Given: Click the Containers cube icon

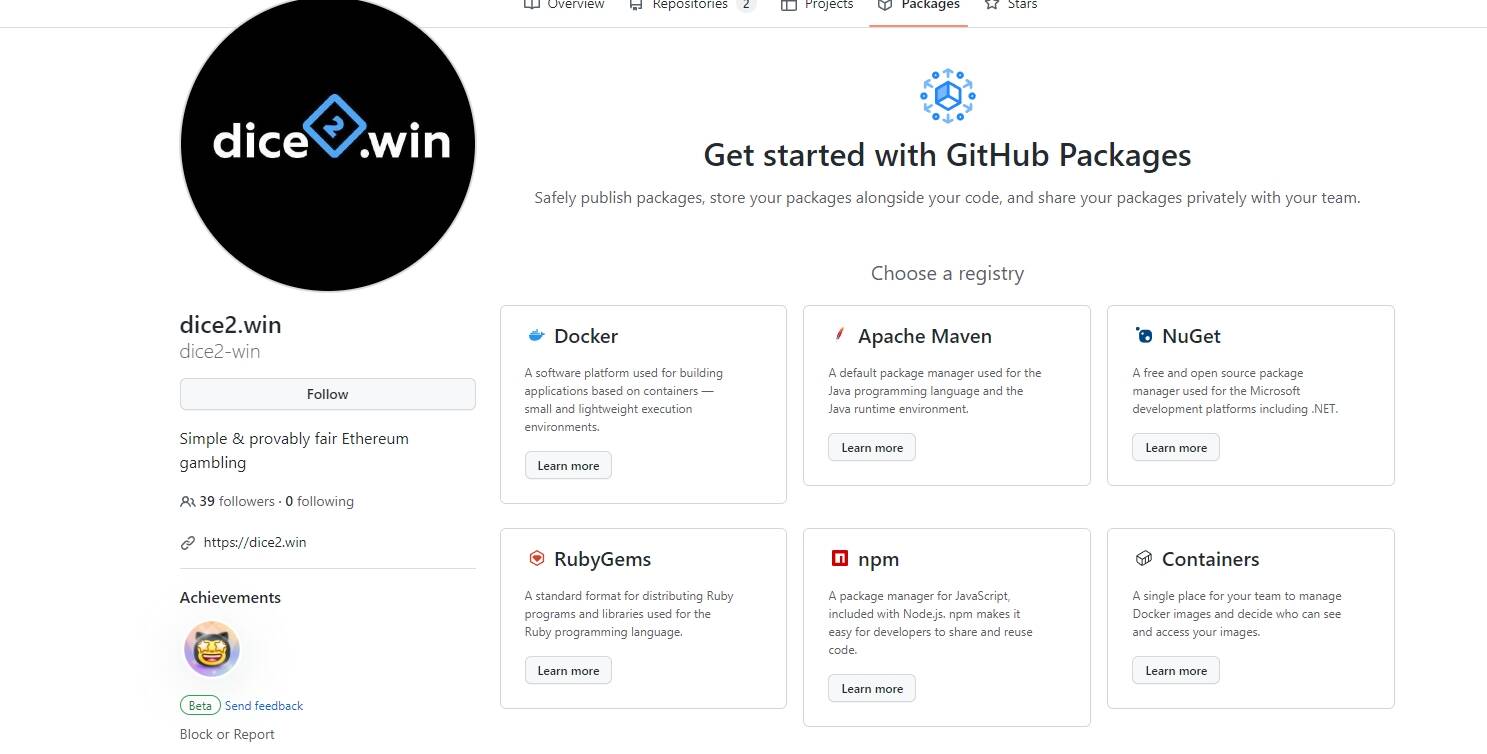Looking at the screenshot, I should [x=1144, y=558].
